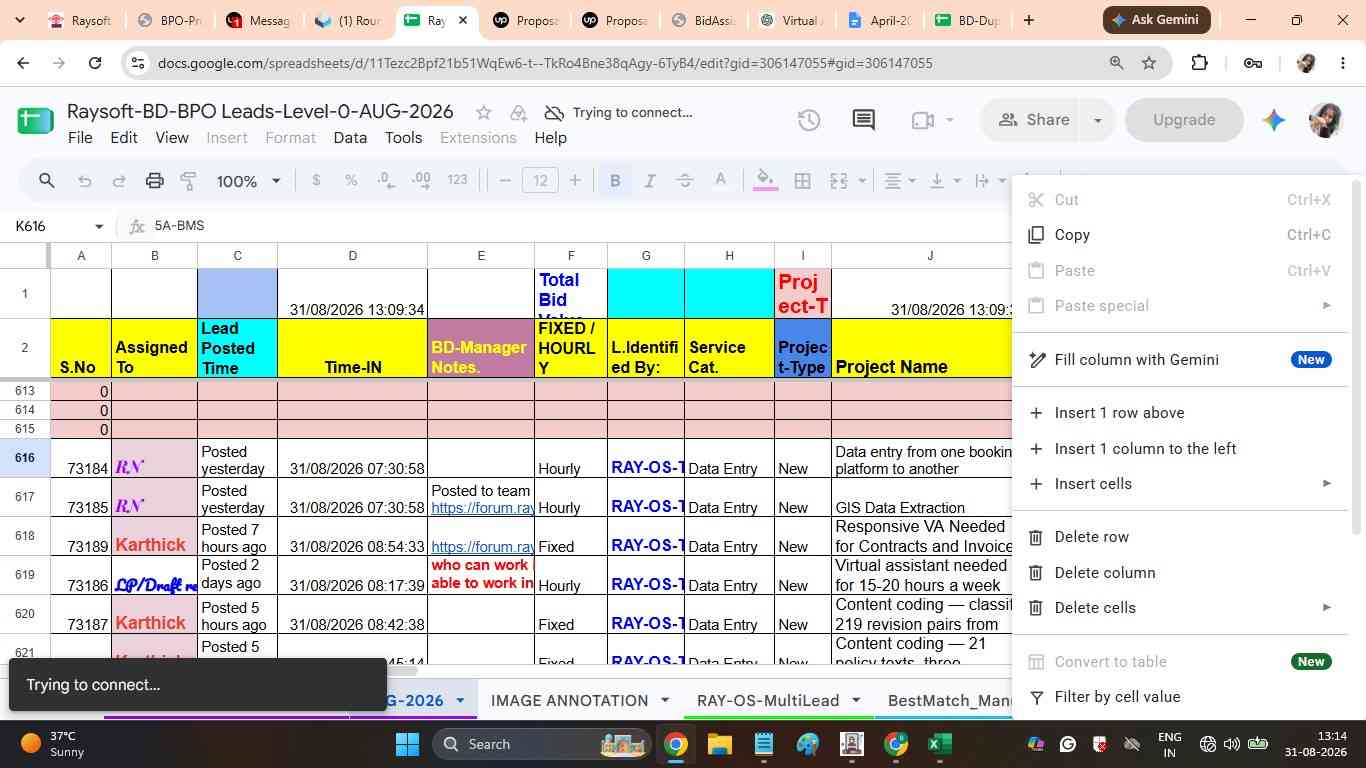This screenshot has width=1366, height=768.
Task: Open the comments icon
Action: 863,120
